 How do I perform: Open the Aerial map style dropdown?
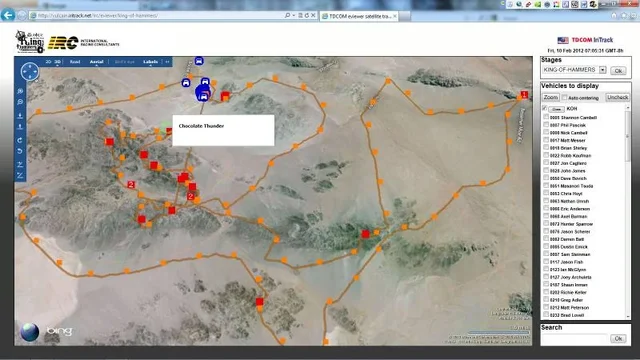coord(97,62)
